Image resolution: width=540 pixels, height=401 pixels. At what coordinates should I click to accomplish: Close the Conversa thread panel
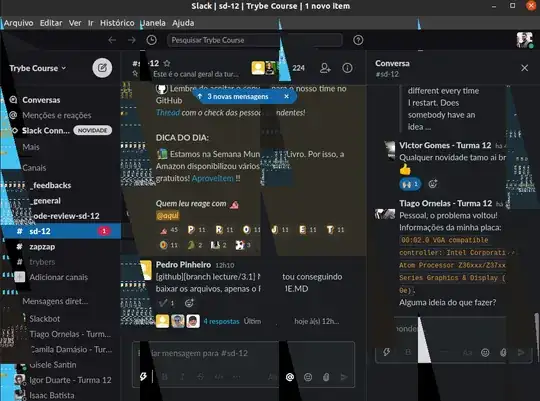524,68
